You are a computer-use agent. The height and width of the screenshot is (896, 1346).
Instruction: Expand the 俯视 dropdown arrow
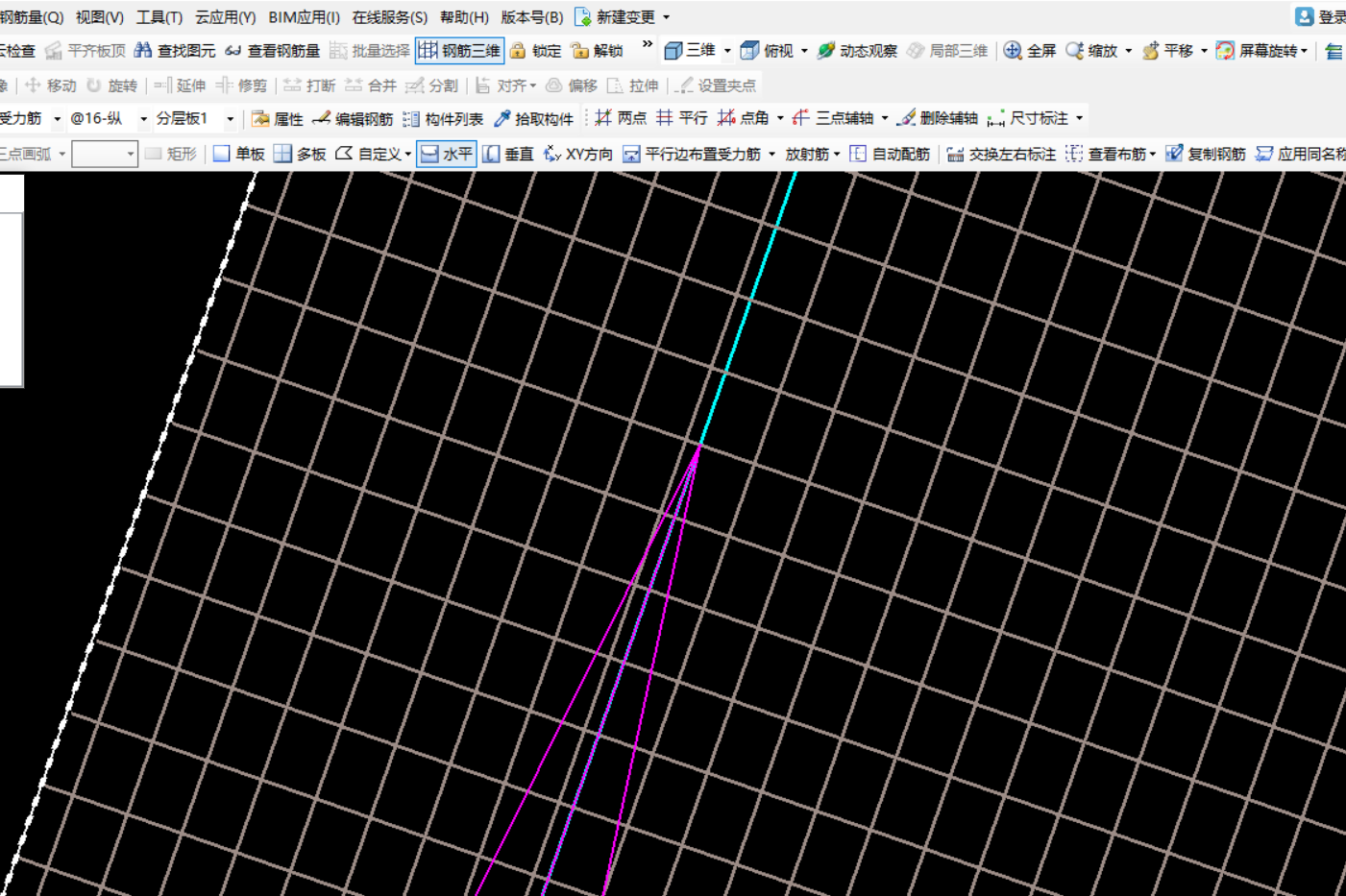coord(804,51)
